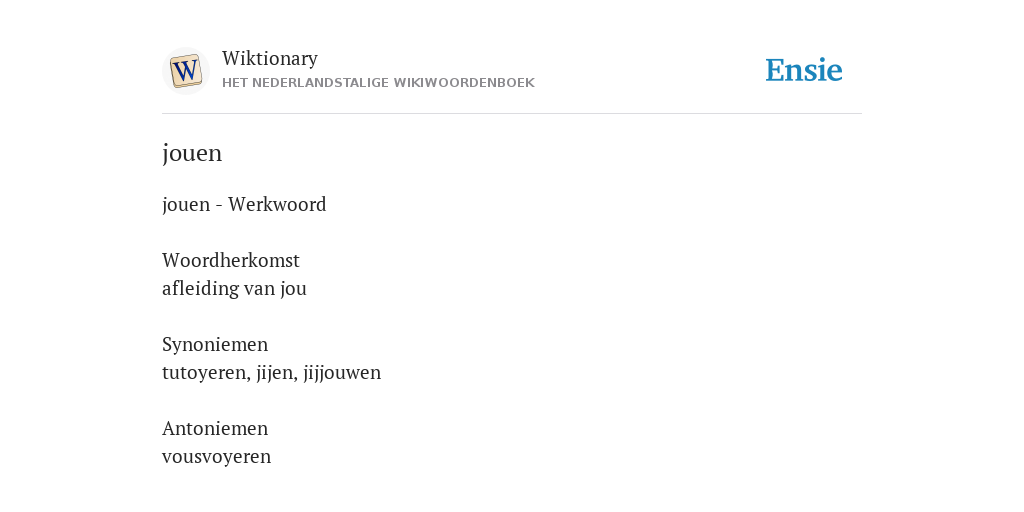Click the round avatar around Wiktionary logo
This screenshot has width=1024, height=512.
(x=185, y=71)
